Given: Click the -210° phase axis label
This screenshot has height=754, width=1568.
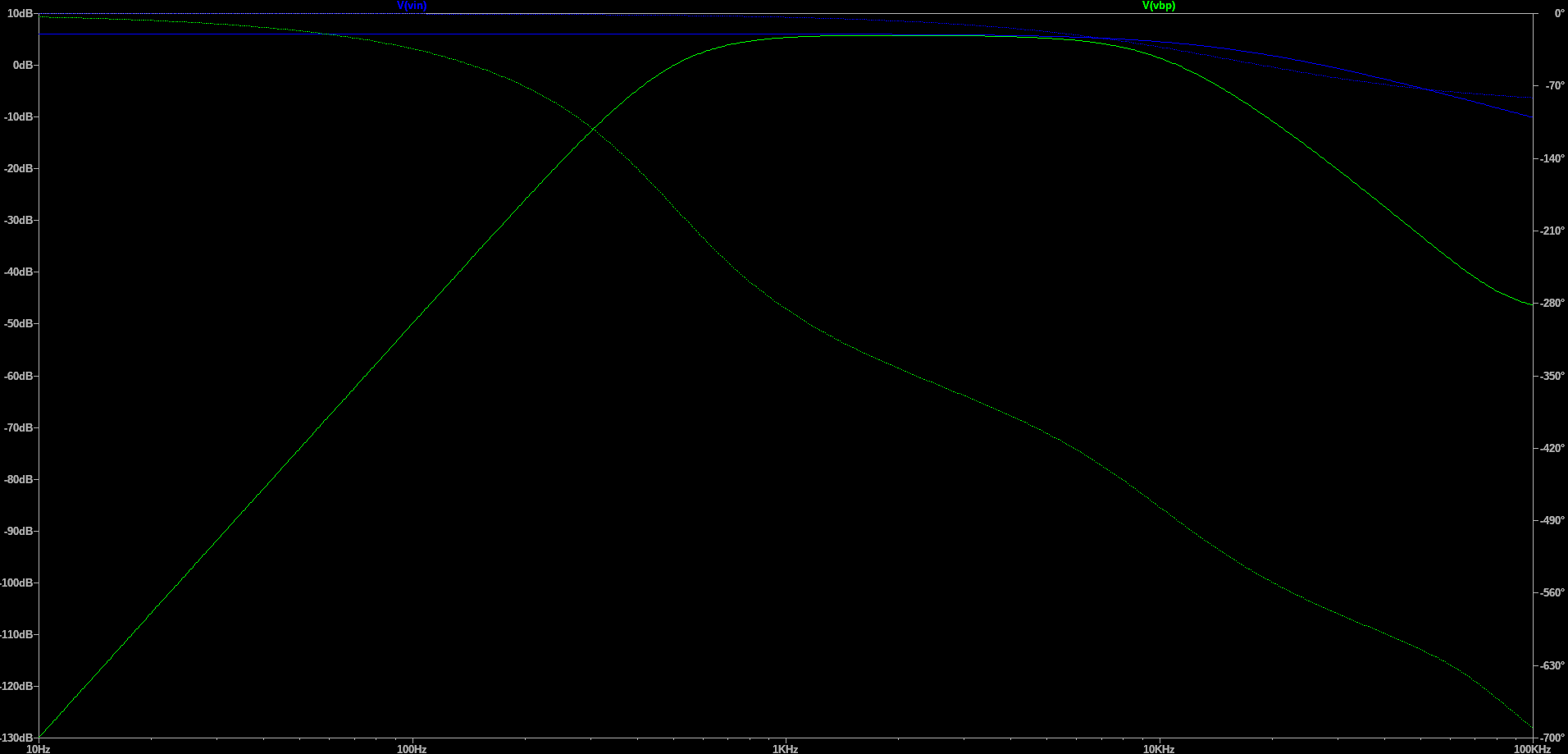Looking at the screenshot, I should click(1552, 231).
